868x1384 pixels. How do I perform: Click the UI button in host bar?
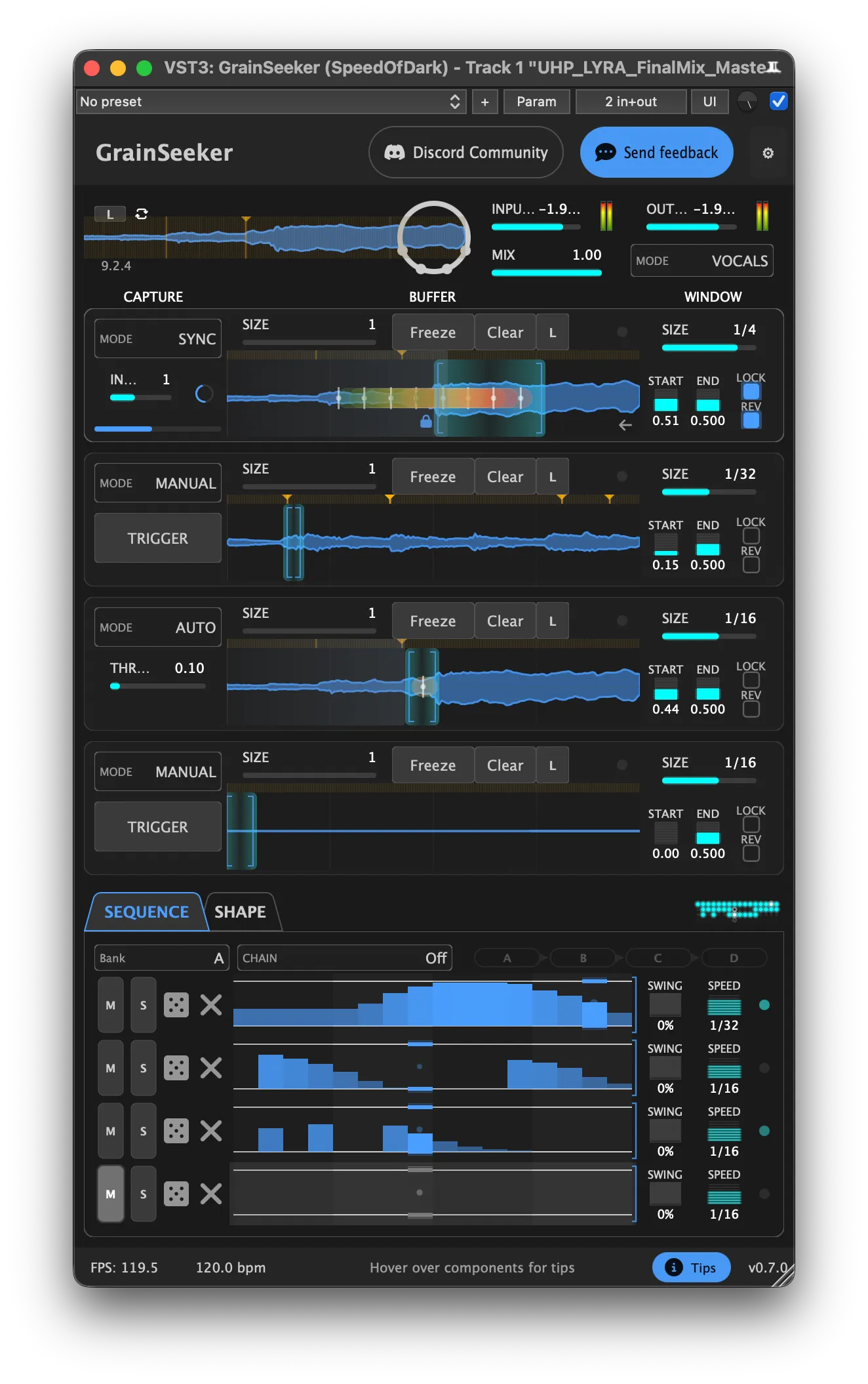tap(709, 102)
